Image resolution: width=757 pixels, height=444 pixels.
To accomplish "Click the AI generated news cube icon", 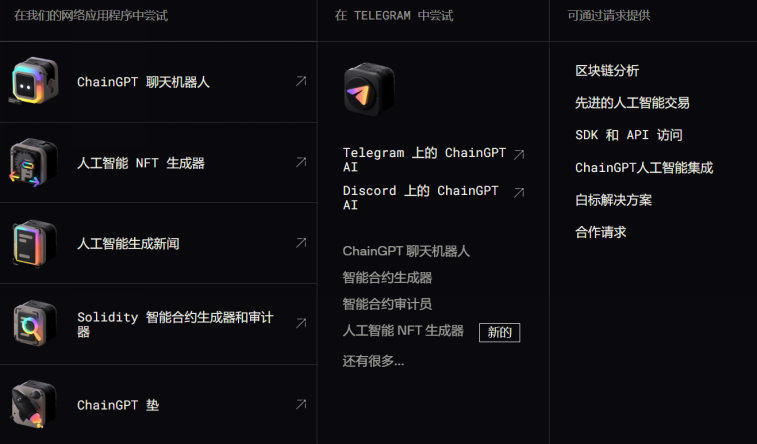I will point(34,243).
